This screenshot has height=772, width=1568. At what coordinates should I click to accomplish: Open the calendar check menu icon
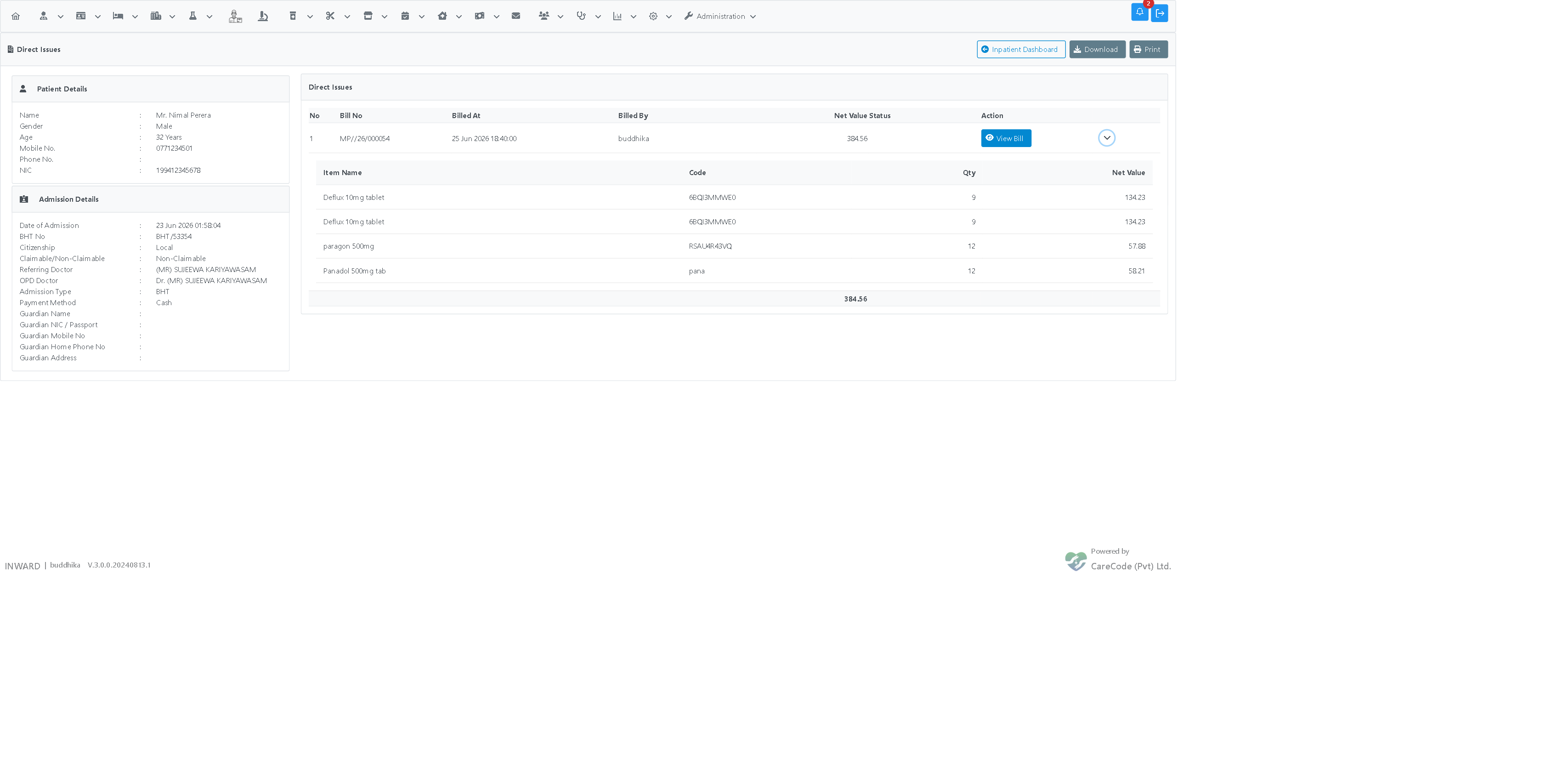(x=405, y=17)
